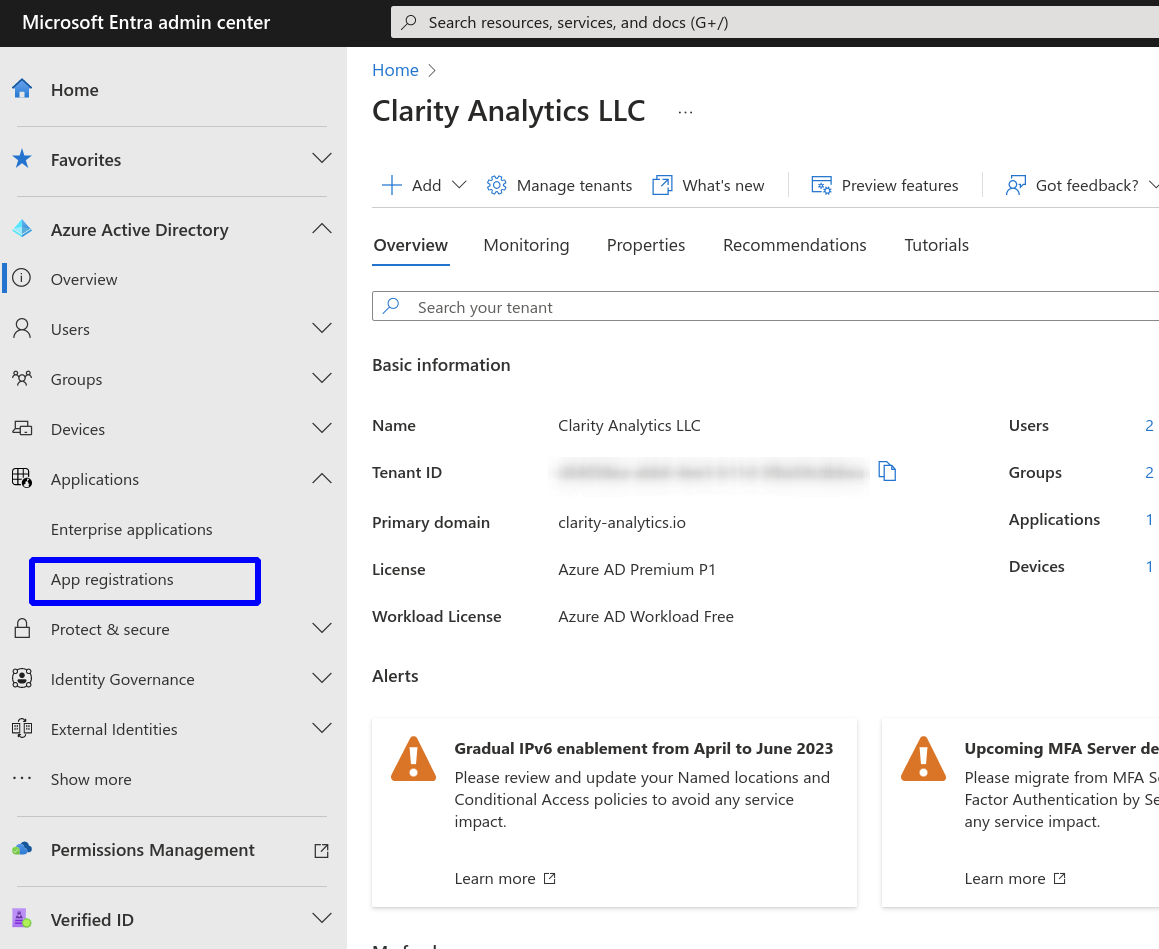Image resolution: width=1159 pixels, height=949 pixels.
Task: Click the Preview features icon
Action: (x=821, y=185)
